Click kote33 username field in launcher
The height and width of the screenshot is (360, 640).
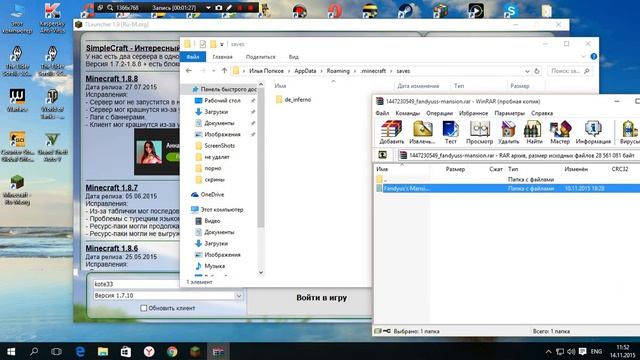click(136, 284)
